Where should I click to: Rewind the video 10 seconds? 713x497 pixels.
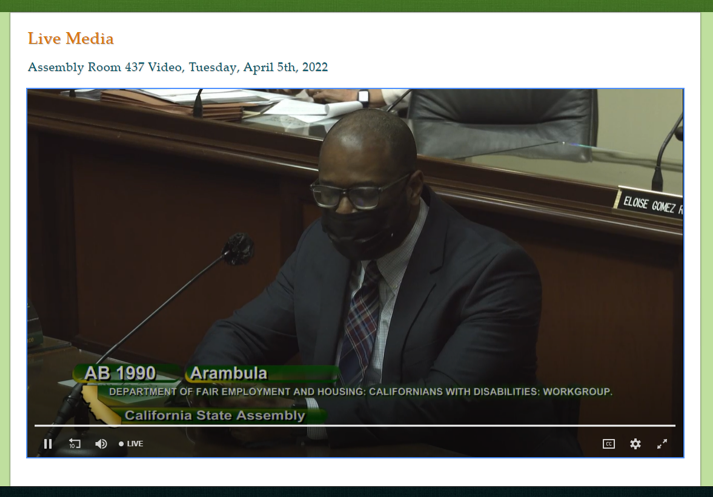75,444
